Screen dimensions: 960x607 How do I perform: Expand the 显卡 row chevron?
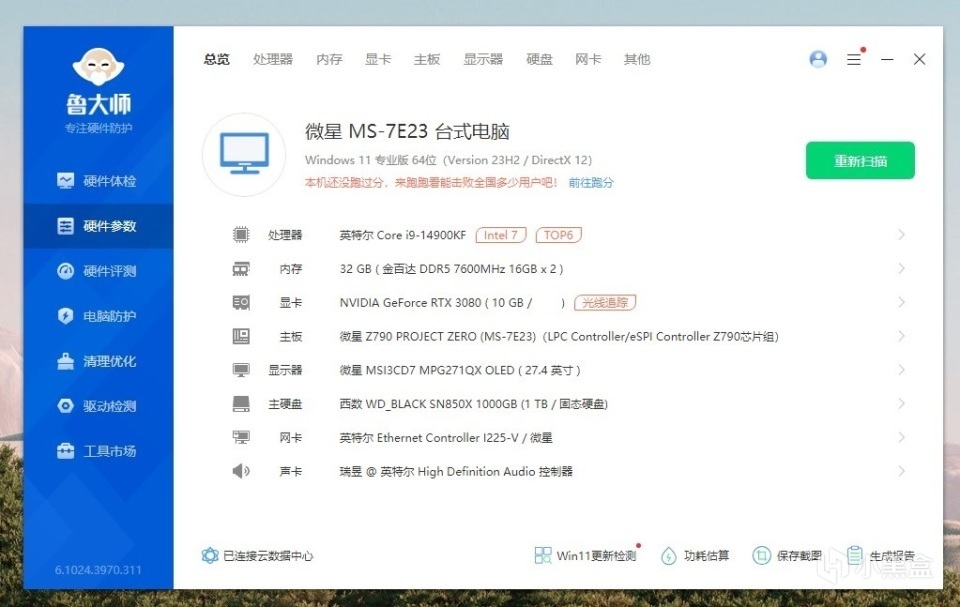click(x=901, y=302)
